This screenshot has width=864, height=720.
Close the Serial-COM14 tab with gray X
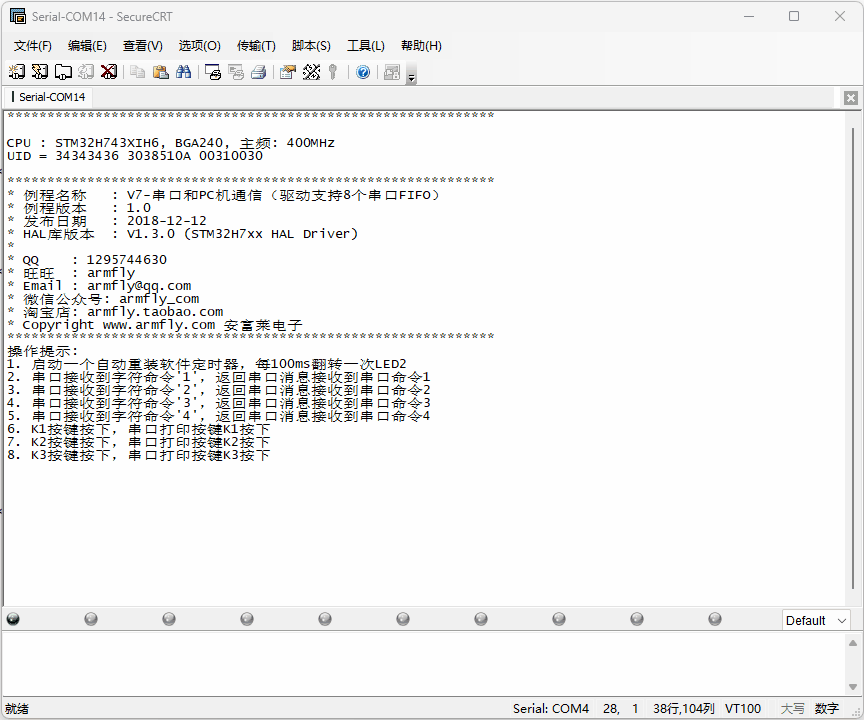tap(851, 98)
